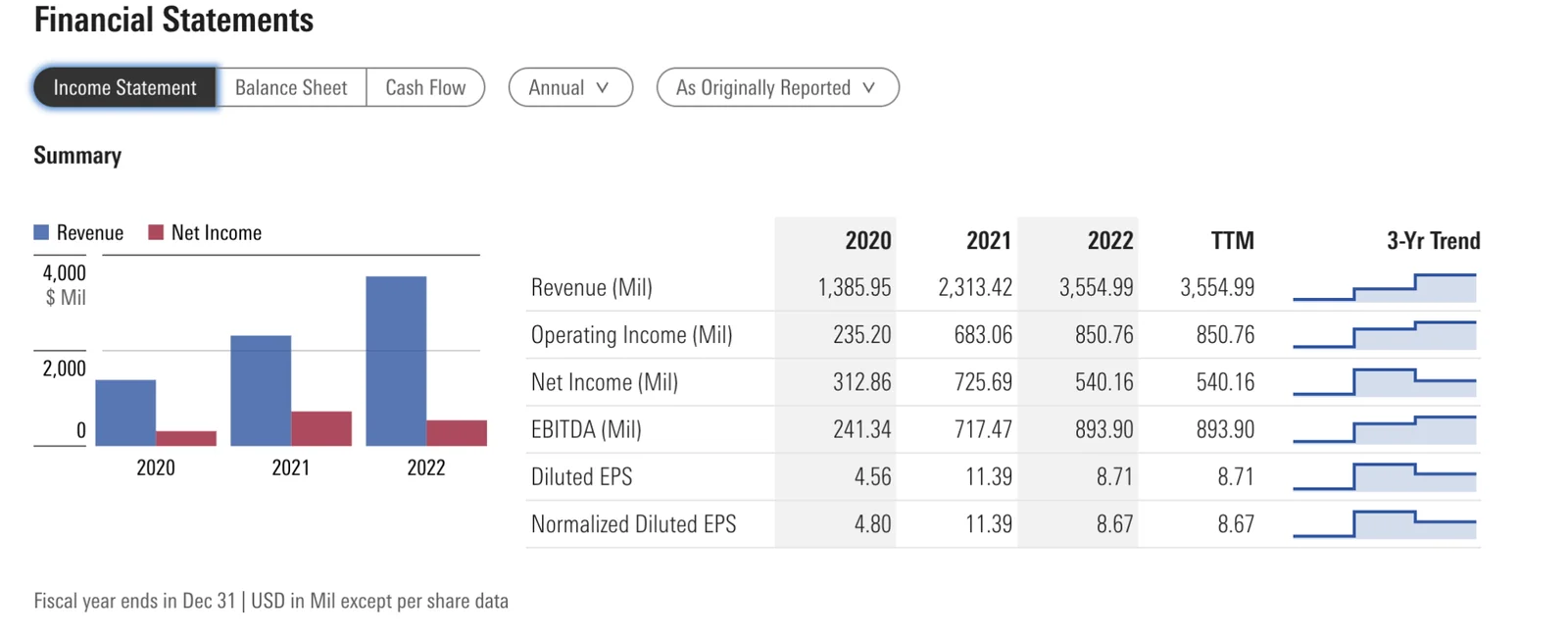The height and width of the screenshot is (634, 1568).
Task: Switch to the Balance Sheet tab
Action: pyautogui.click(x=291, y=87)
